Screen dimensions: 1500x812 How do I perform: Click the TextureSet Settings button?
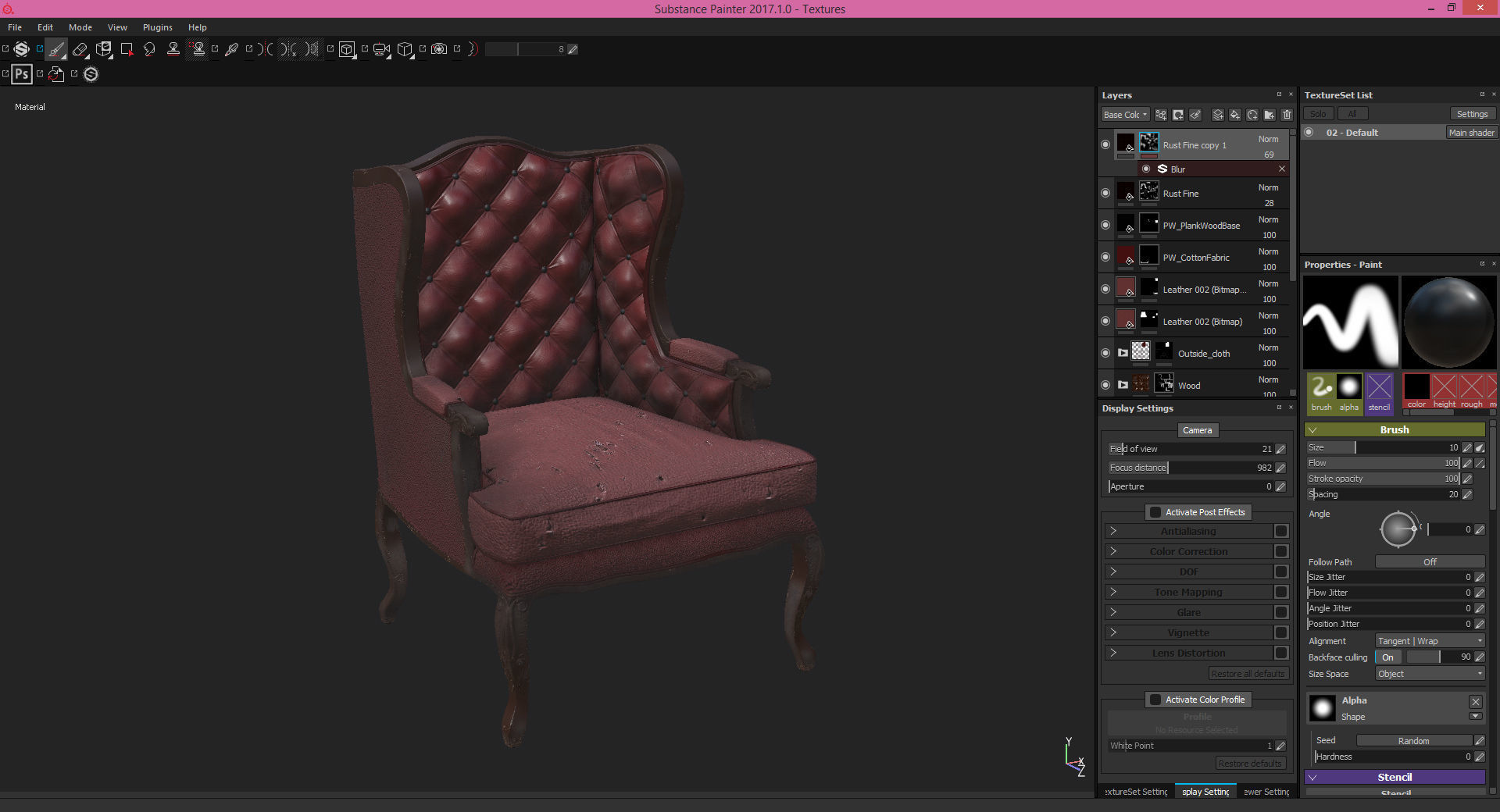click(1472, 114)
